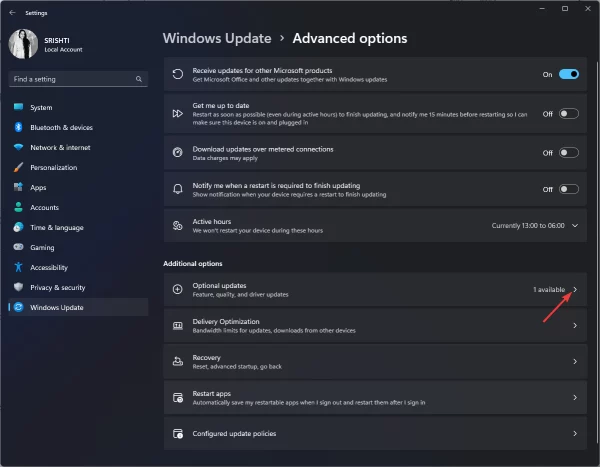Click the Gaming controller icon
Screen dimensions: 600x467
coord(18,247)
